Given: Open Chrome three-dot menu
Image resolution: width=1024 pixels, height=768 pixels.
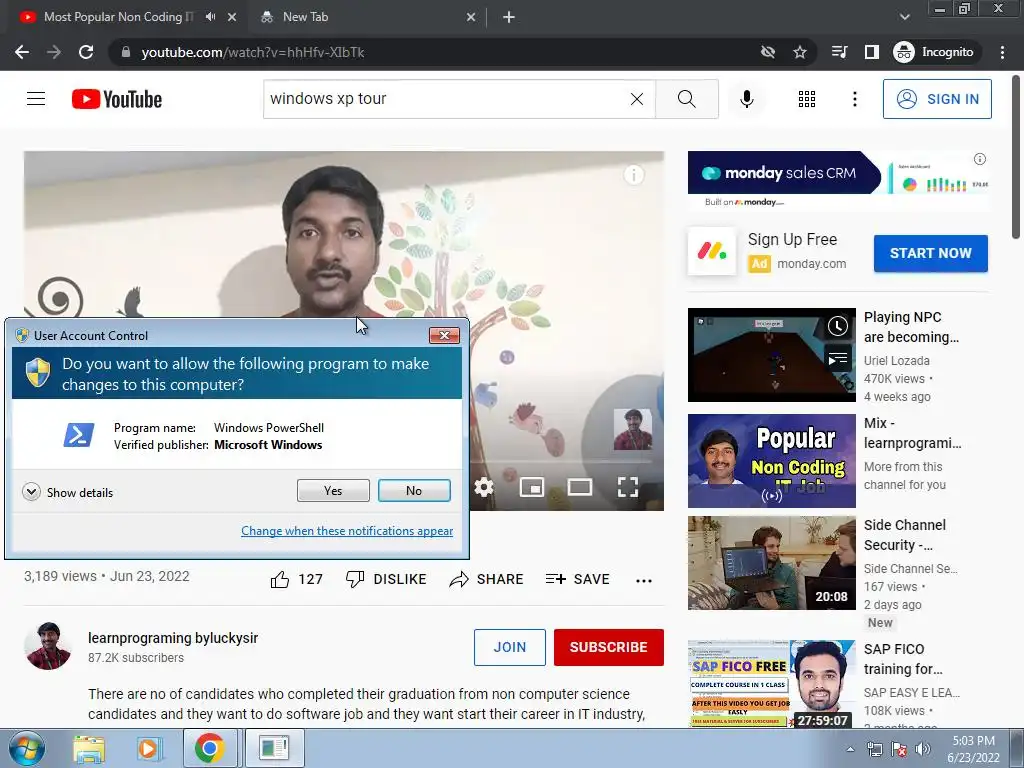Looking at the screenshot, I should [x=1002, y=52].
